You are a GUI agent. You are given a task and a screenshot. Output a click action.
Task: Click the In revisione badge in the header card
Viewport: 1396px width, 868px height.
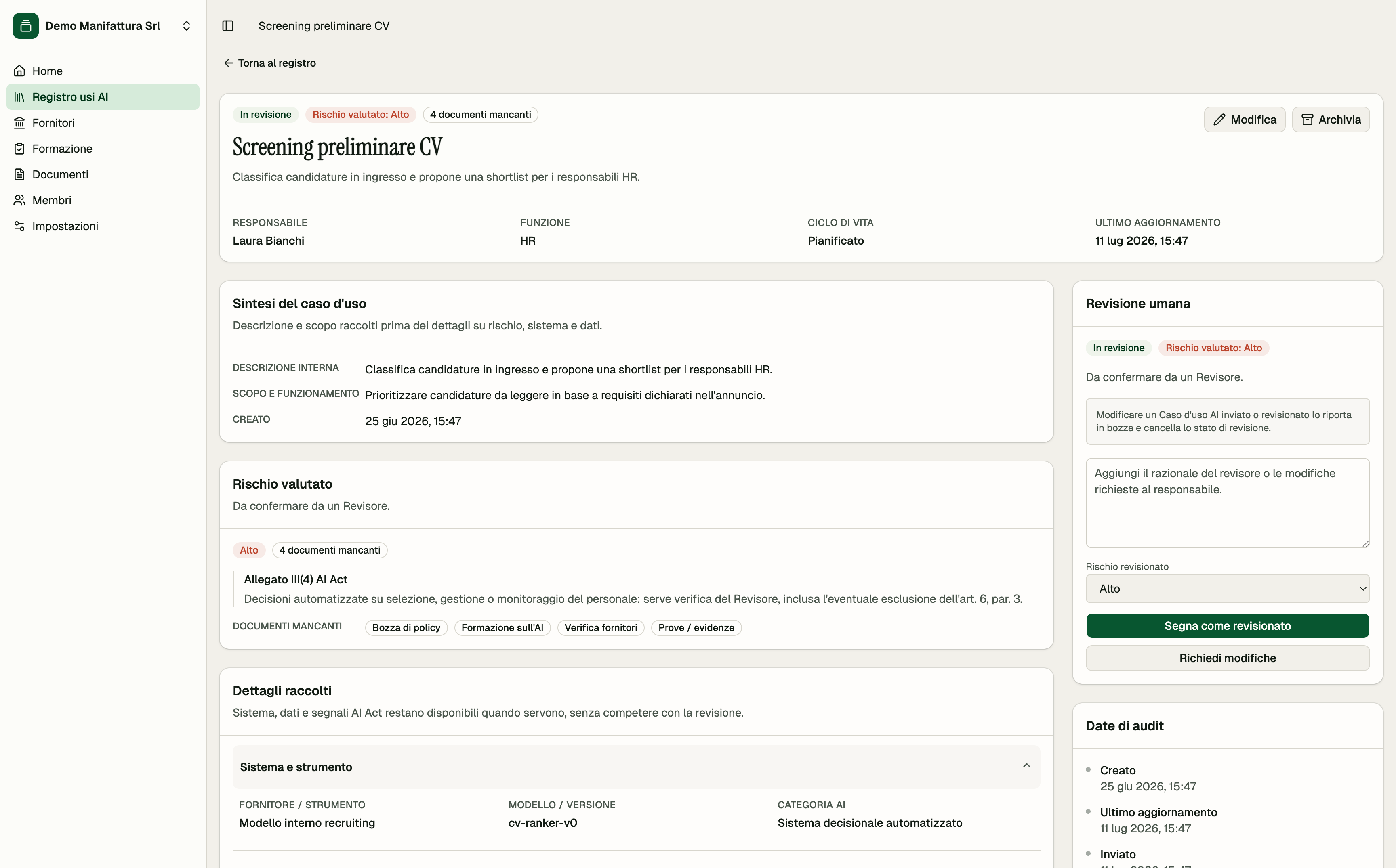pos(265,115)
